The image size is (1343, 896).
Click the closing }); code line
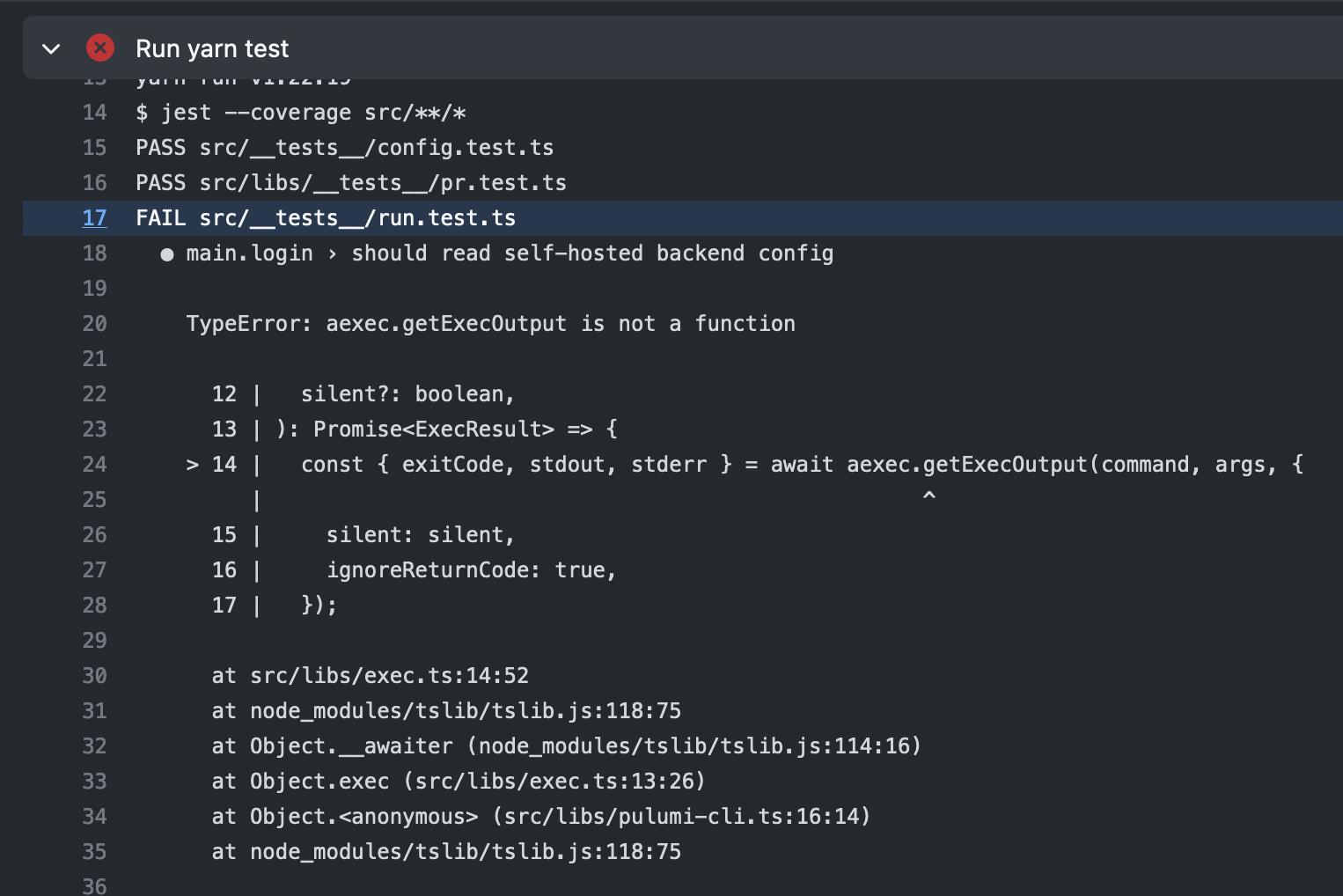pyautogui.click(x=275, y=606)
